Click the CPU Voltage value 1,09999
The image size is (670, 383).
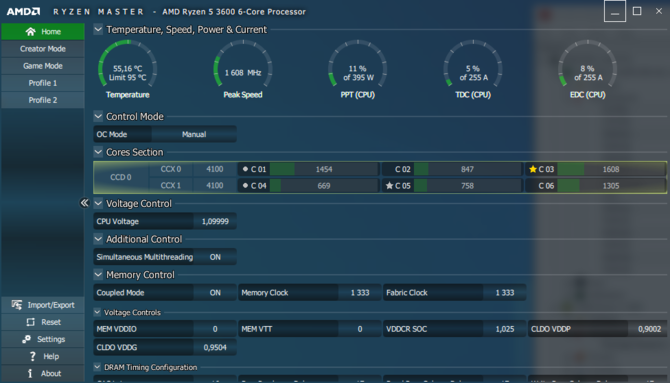pyautogui.click(x=215, y=221)
